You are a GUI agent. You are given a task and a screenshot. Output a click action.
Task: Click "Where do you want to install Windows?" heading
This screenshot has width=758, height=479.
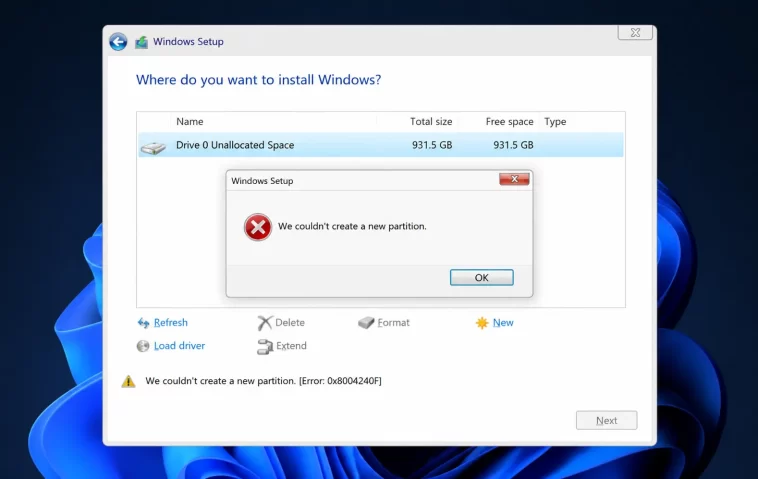tap(259, 80)
